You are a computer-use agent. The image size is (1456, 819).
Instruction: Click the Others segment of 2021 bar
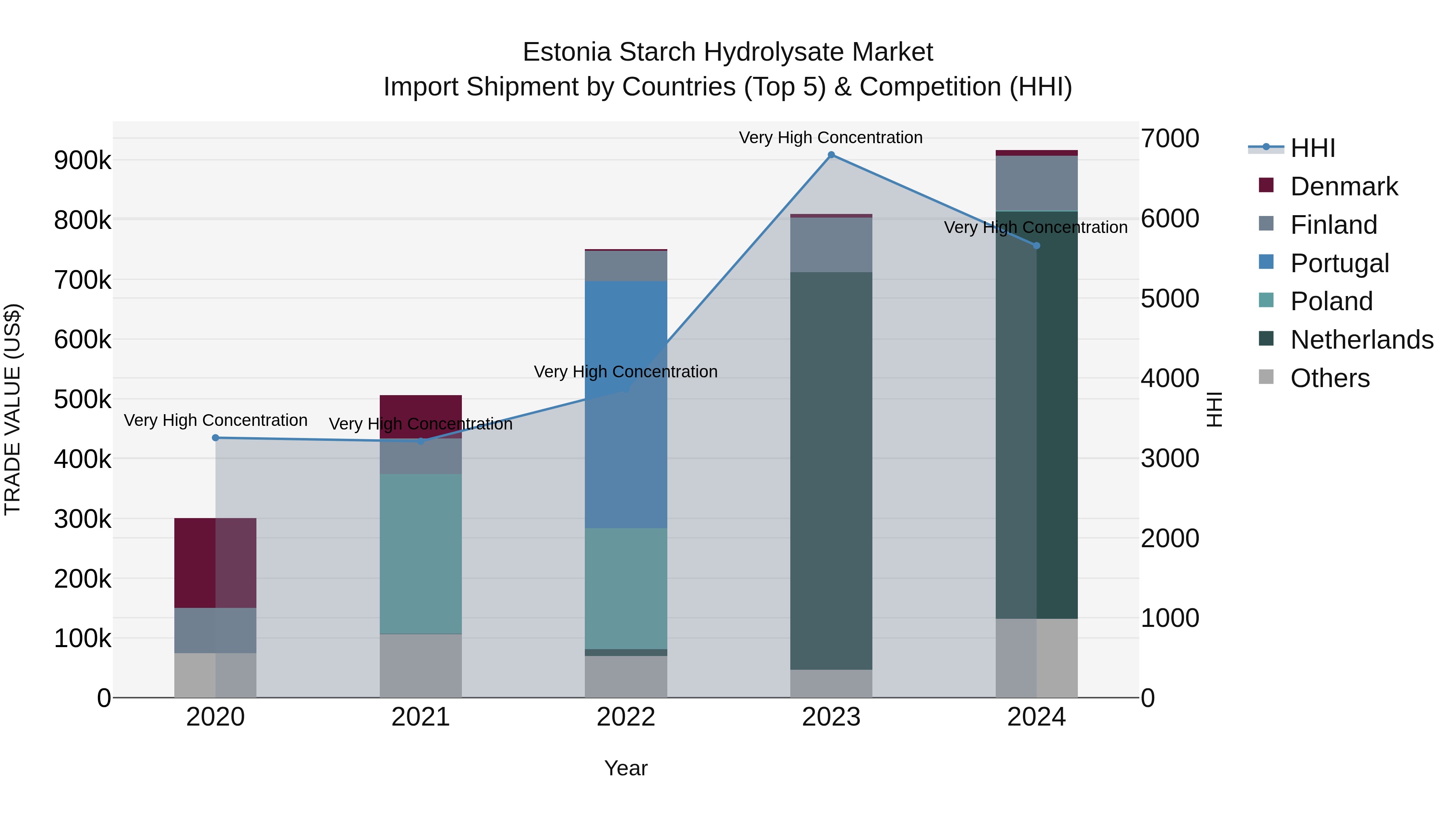[x=421, y=666]
